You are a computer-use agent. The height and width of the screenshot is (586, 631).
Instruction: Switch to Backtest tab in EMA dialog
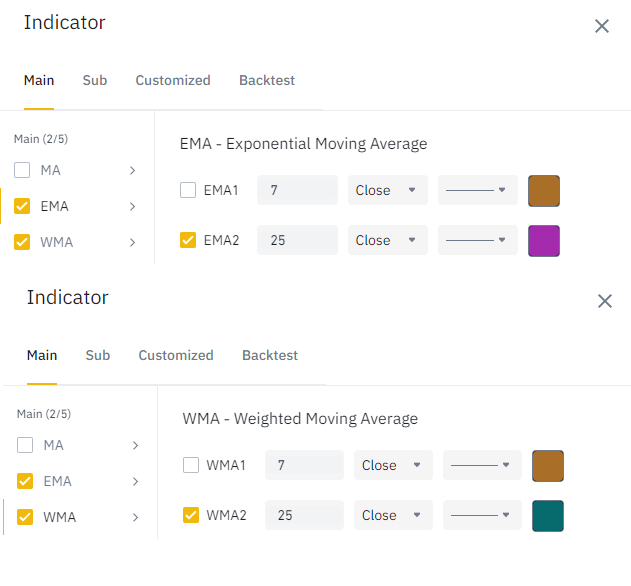[267, 80]
